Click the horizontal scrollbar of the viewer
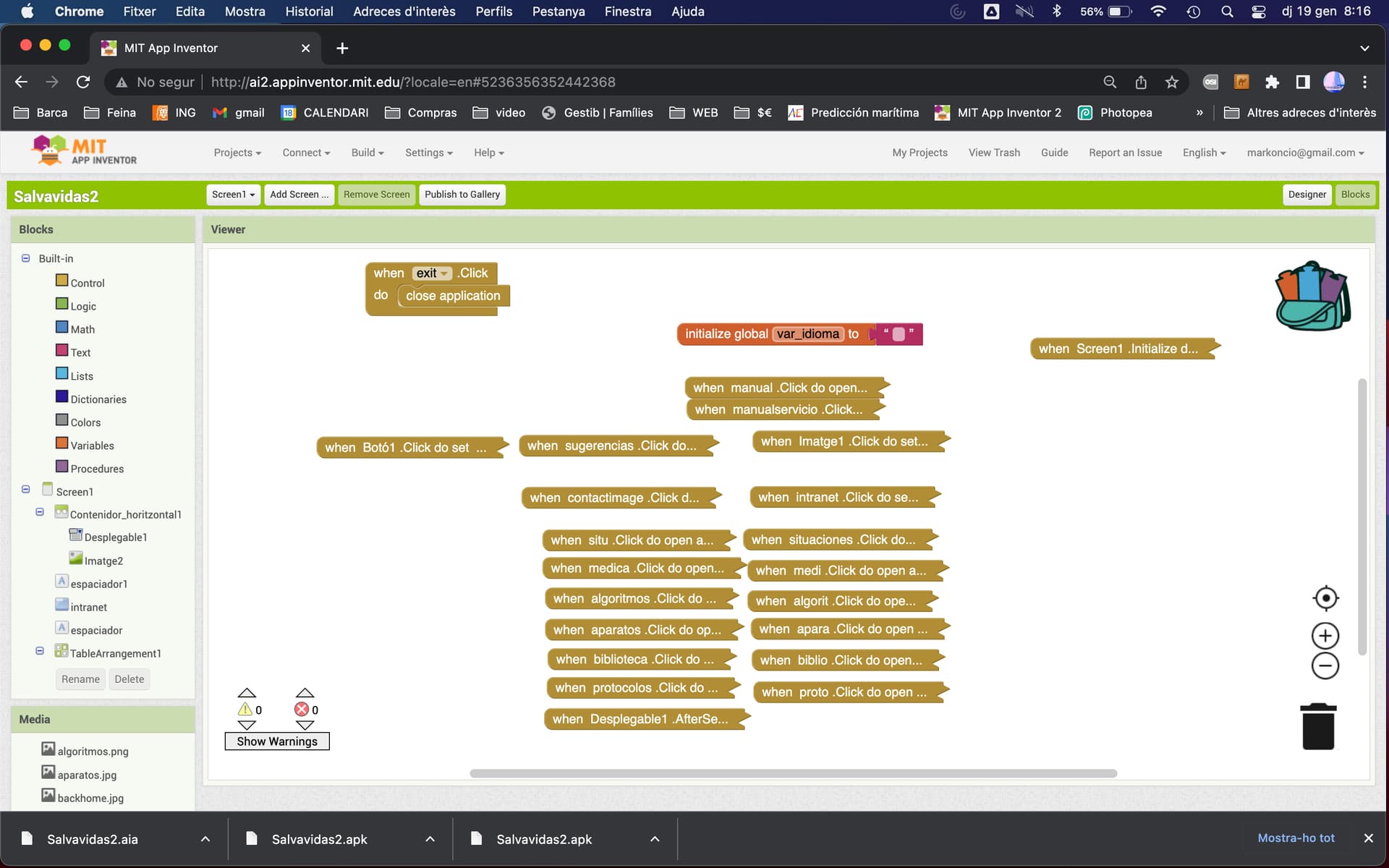 coord(793,773)
